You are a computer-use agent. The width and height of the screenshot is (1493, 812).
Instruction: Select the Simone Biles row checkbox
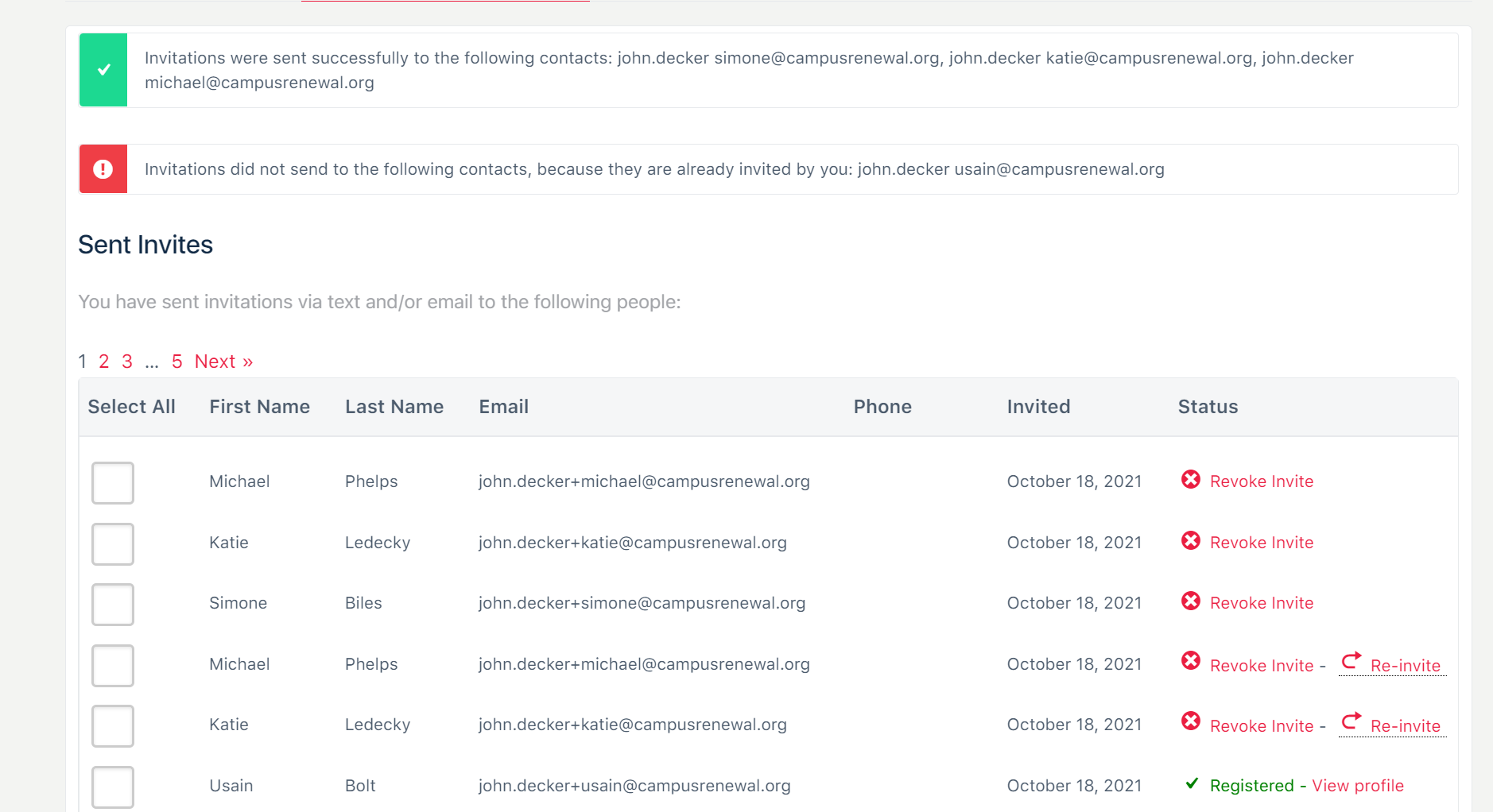click(113, 605)
